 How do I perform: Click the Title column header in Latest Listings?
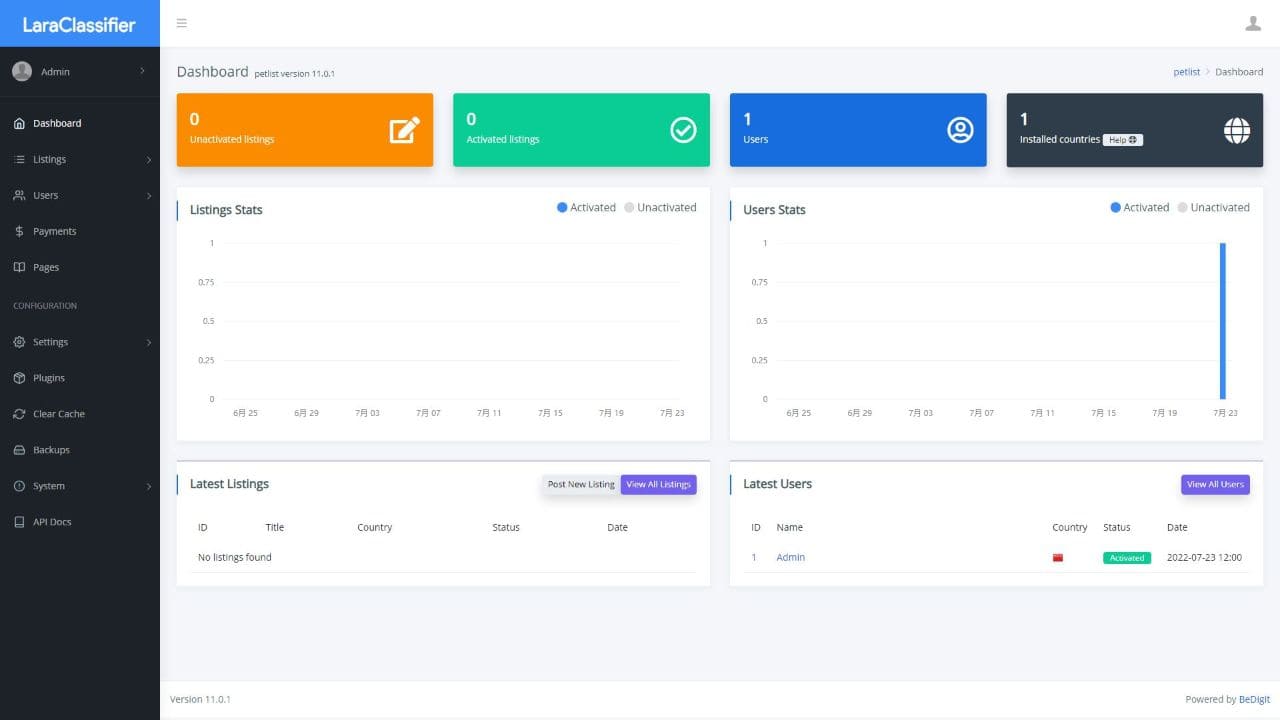click(x=275, y=527)
